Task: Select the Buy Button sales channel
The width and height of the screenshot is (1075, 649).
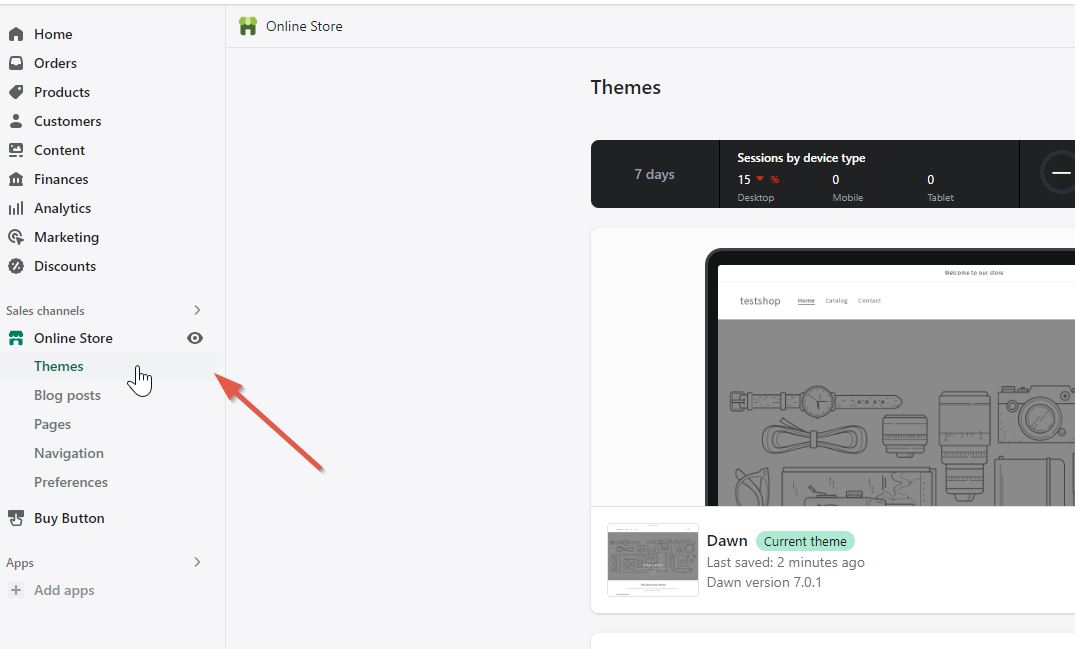Action: click(70, 518)
